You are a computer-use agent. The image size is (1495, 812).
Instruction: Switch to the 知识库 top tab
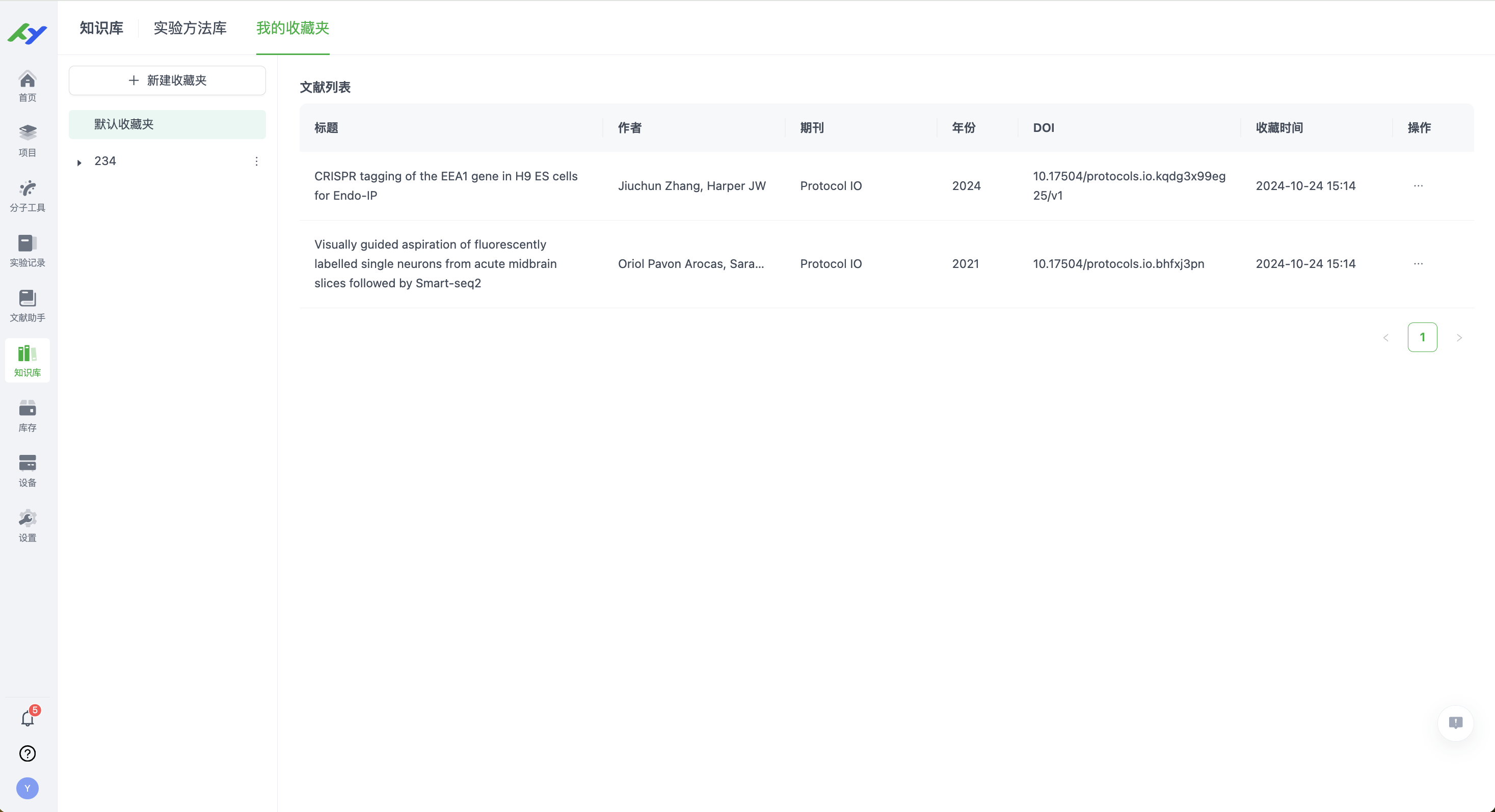[x=101, y=28]
